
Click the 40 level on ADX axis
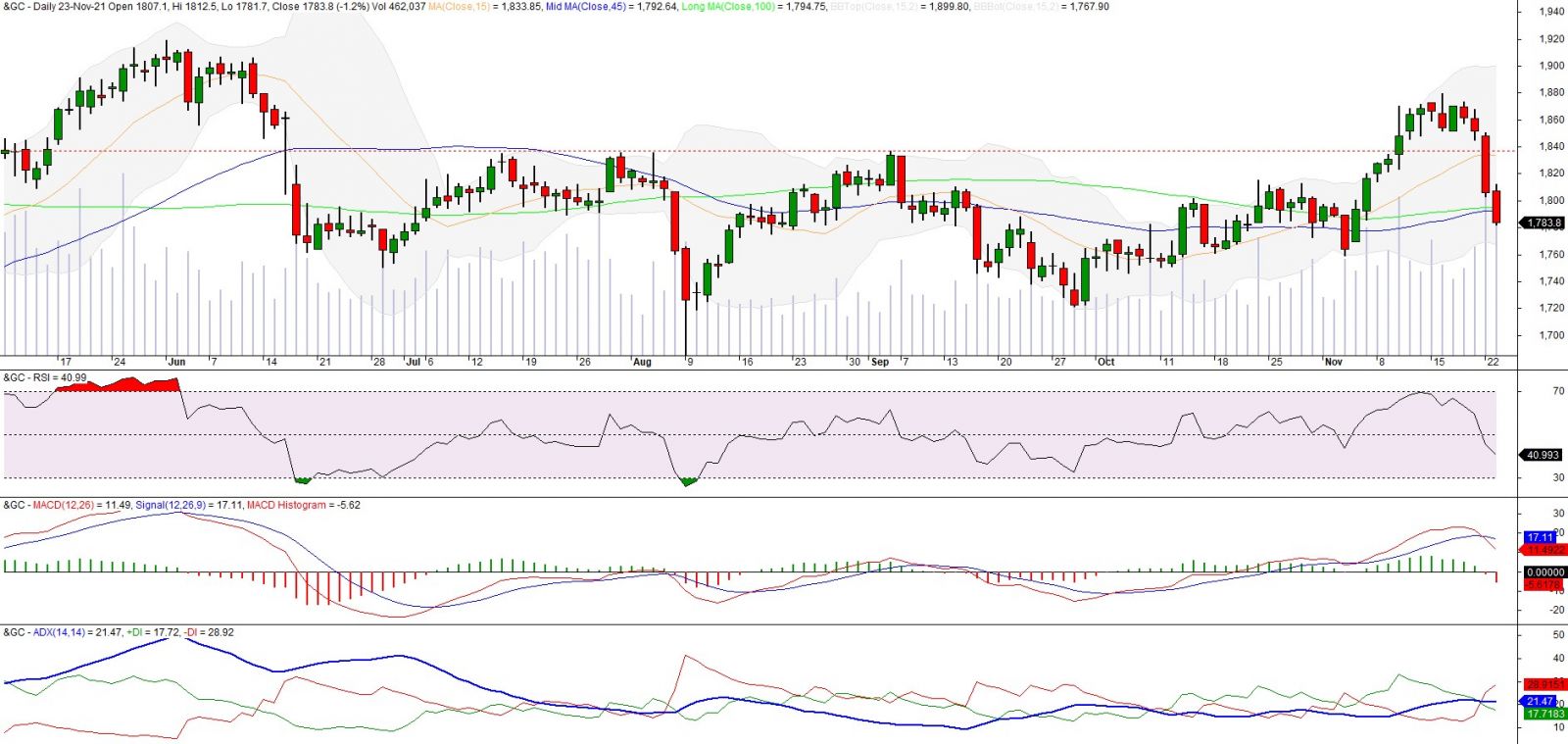[1558, 658]
